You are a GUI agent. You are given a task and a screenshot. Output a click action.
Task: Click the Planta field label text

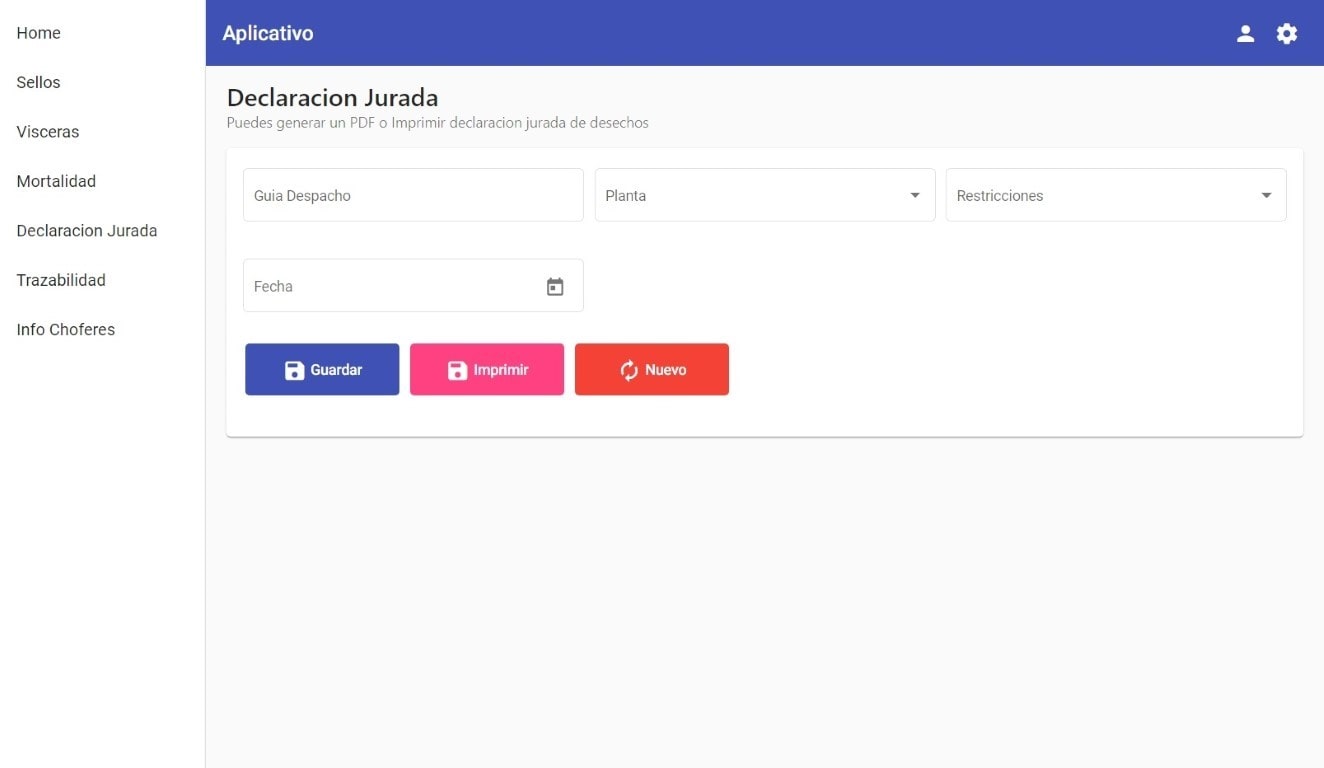[626, 196]
